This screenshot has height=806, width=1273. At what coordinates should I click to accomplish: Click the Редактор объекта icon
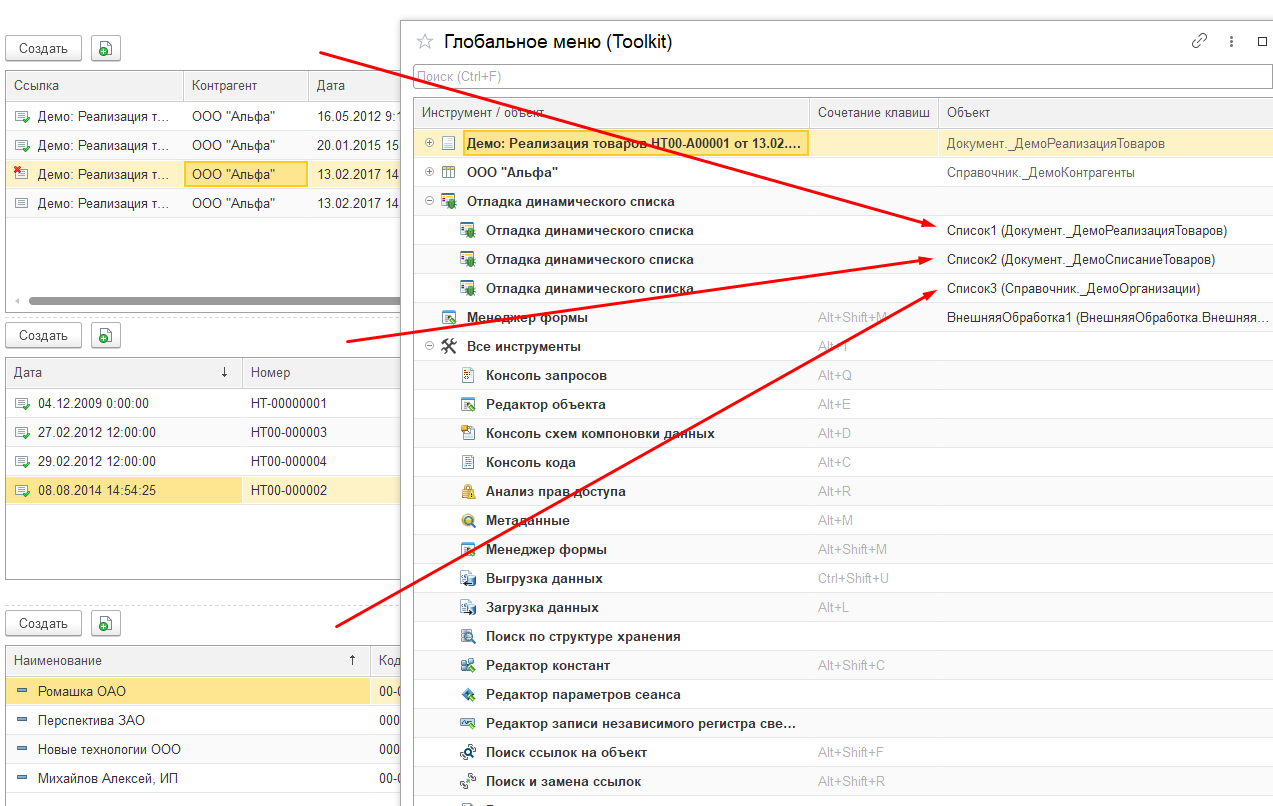(468, 404)
